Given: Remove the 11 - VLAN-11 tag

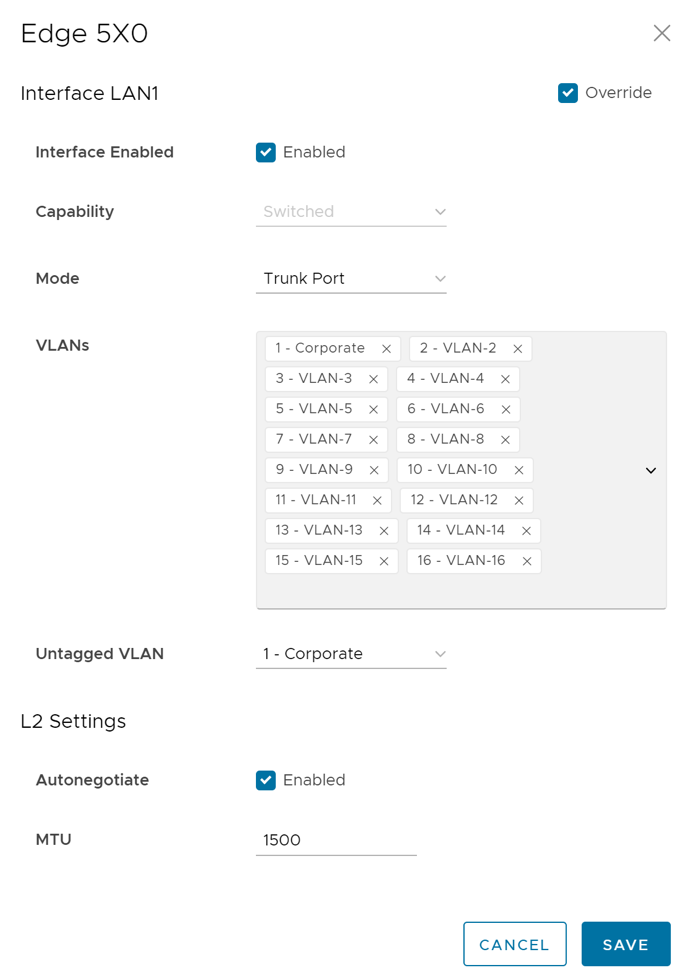Looking at the screenshot, I should pos(377,500).
